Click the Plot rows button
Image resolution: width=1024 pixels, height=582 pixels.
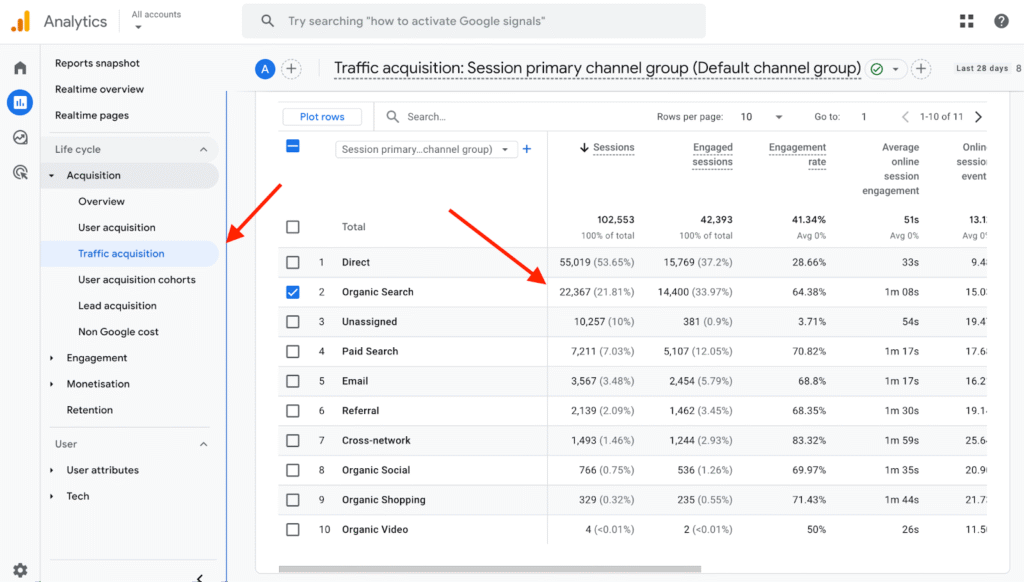click(322, 117)
